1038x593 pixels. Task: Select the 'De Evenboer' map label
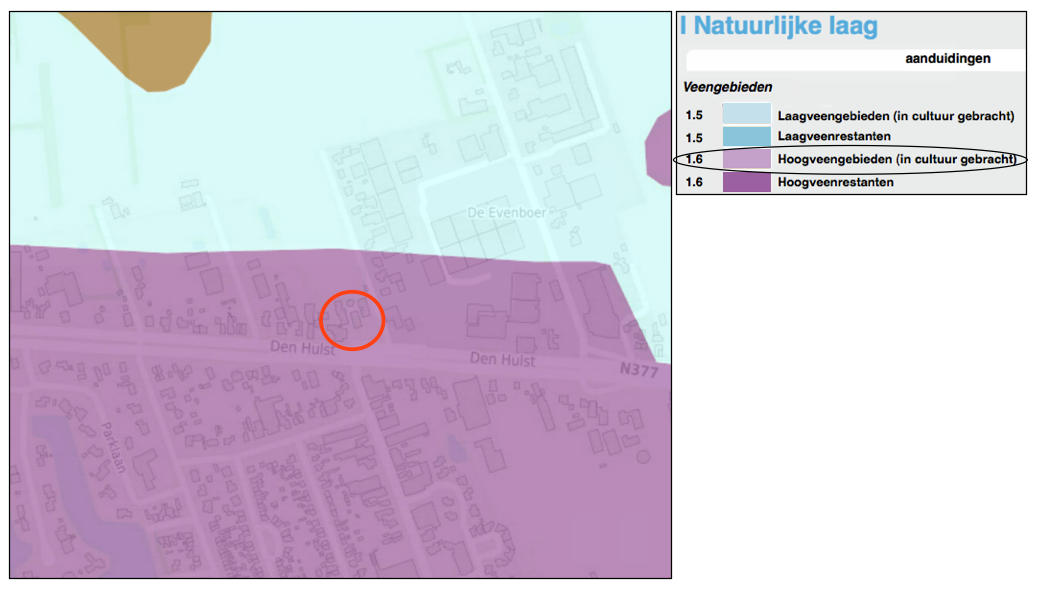pyautogui.click(x=496, y=213)
